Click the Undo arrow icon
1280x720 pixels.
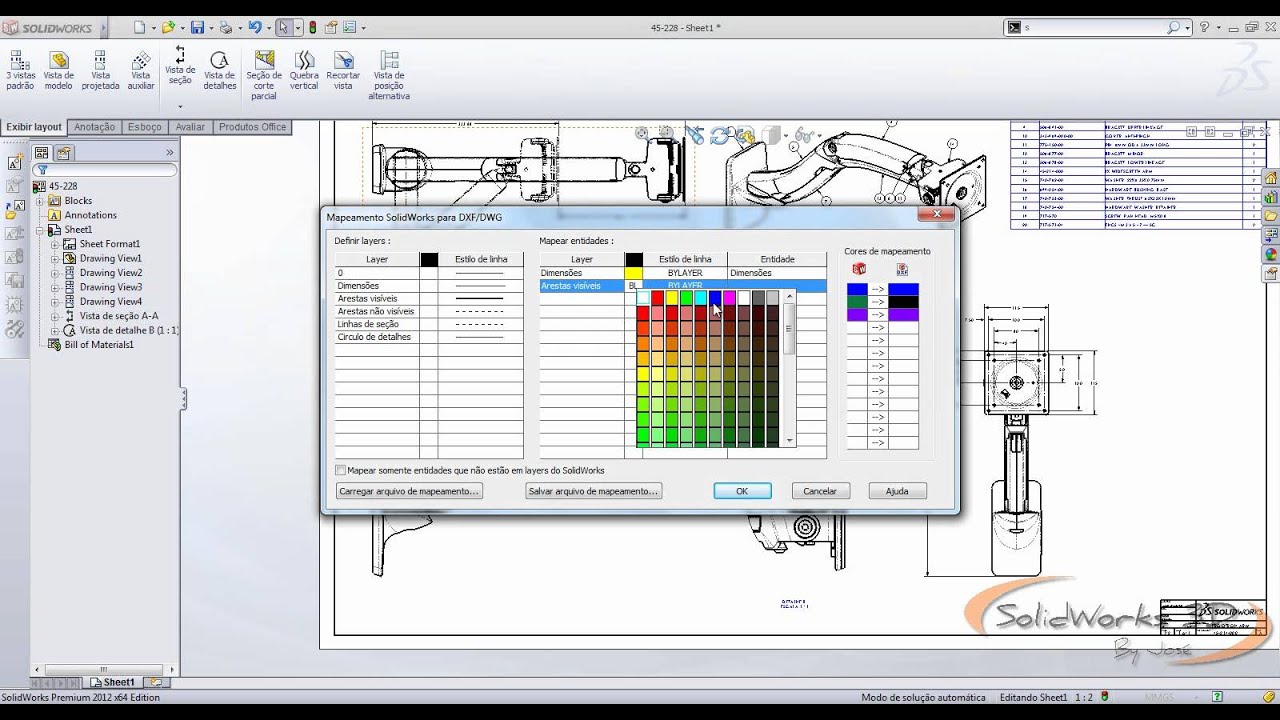255,27
